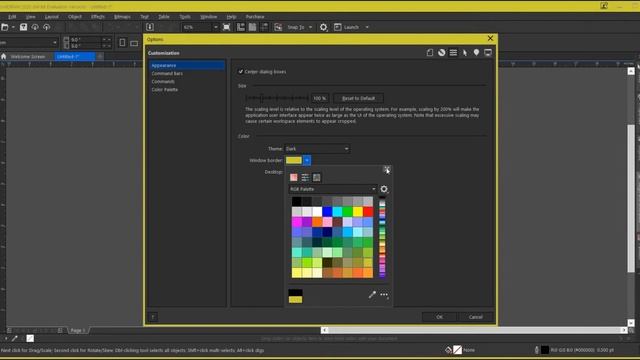Open the Bitmaps menu
Screen dimensions: 640x360
click(x=122, y=17)
